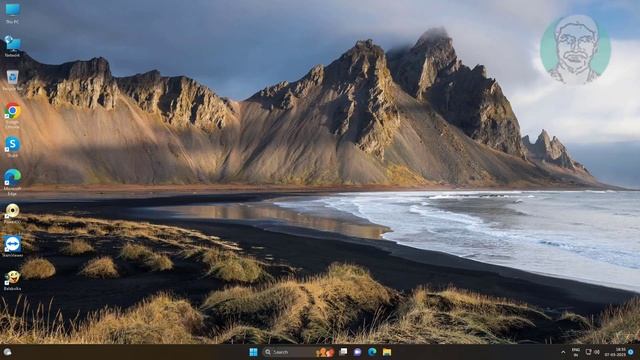
Task: Show hidden system tray icons
Action: tap(563, 352)
